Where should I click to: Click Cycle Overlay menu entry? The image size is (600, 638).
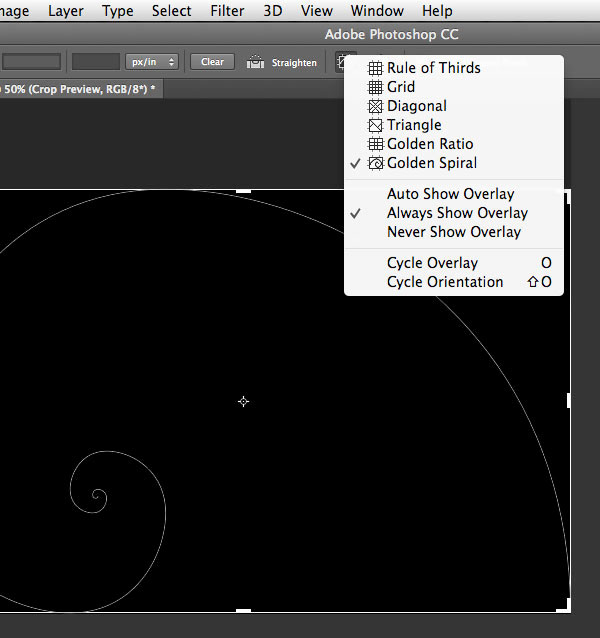tap(432, 263)
